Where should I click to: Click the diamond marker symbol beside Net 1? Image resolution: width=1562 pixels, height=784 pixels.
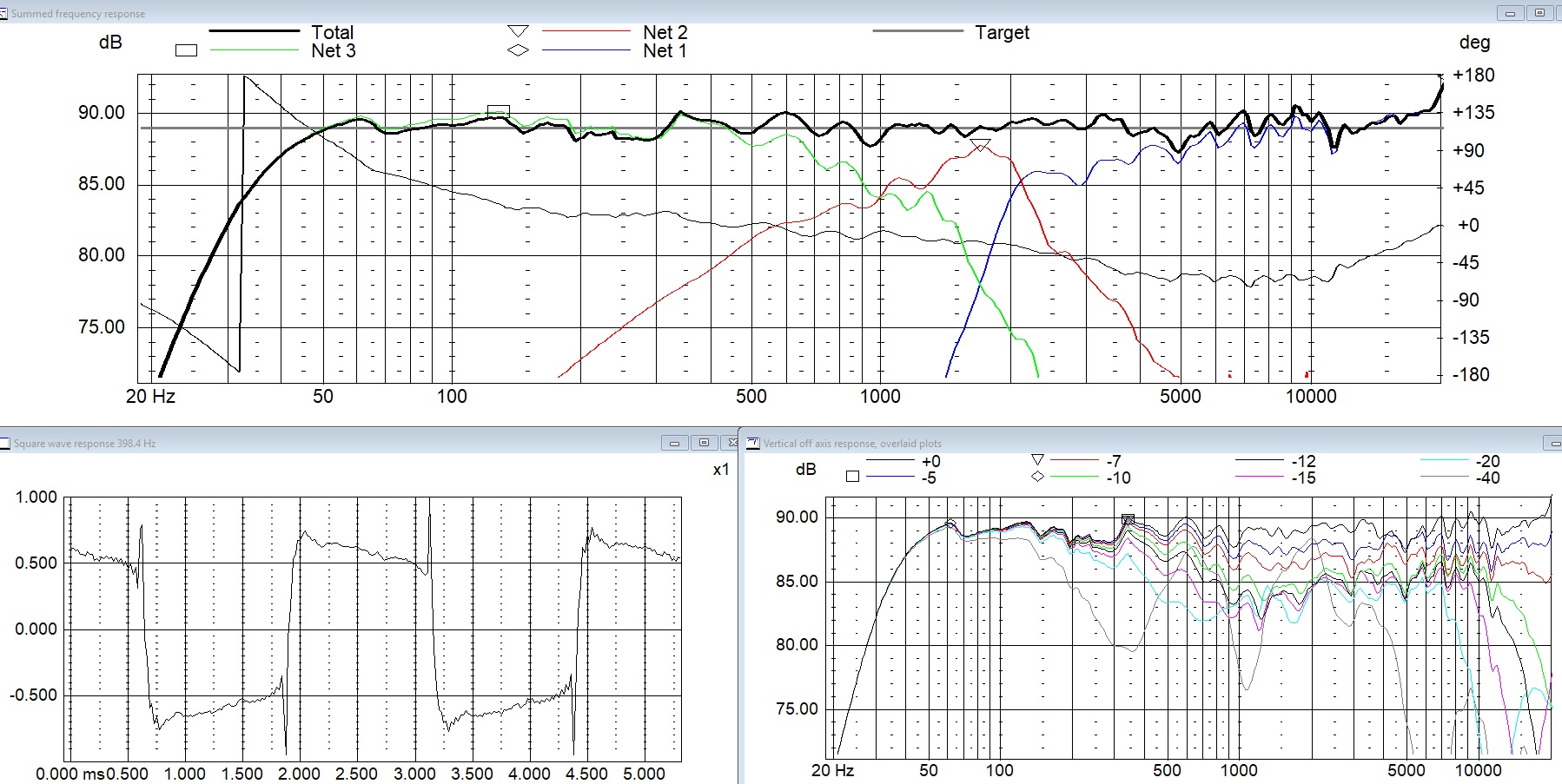[518, 50]
